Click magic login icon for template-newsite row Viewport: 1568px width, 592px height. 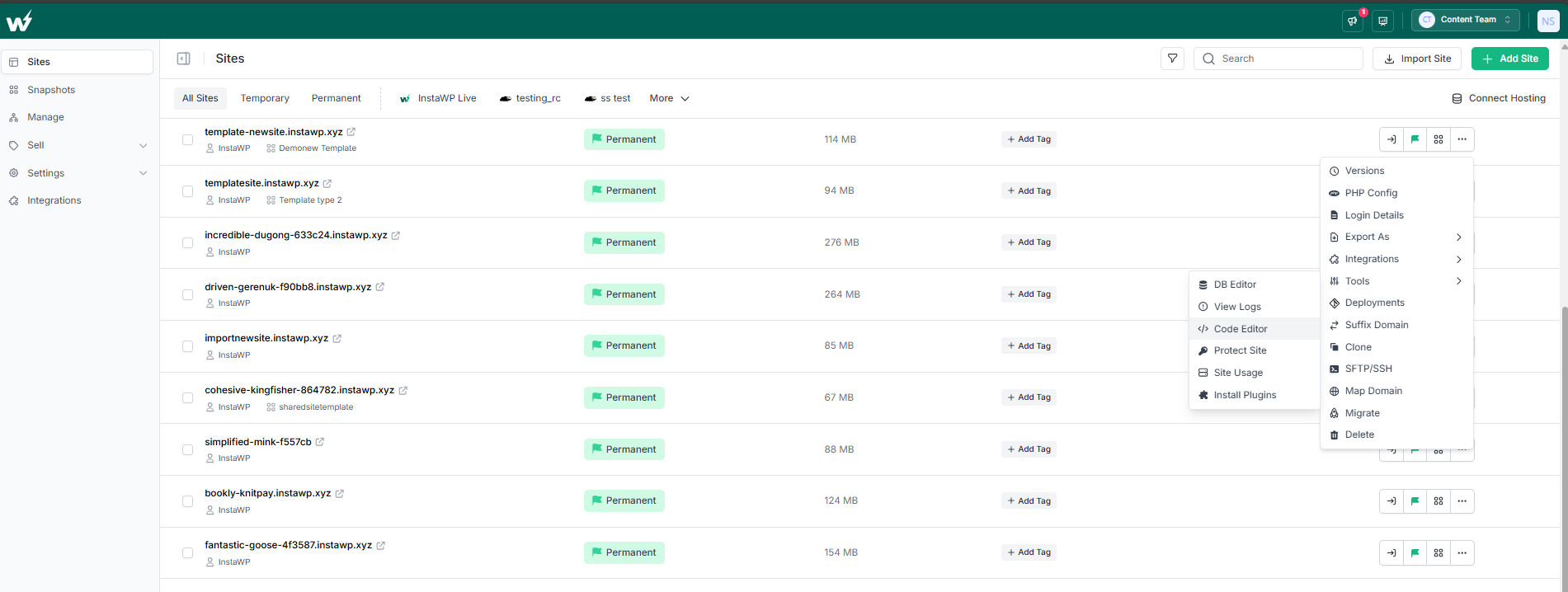(1391, 139)
